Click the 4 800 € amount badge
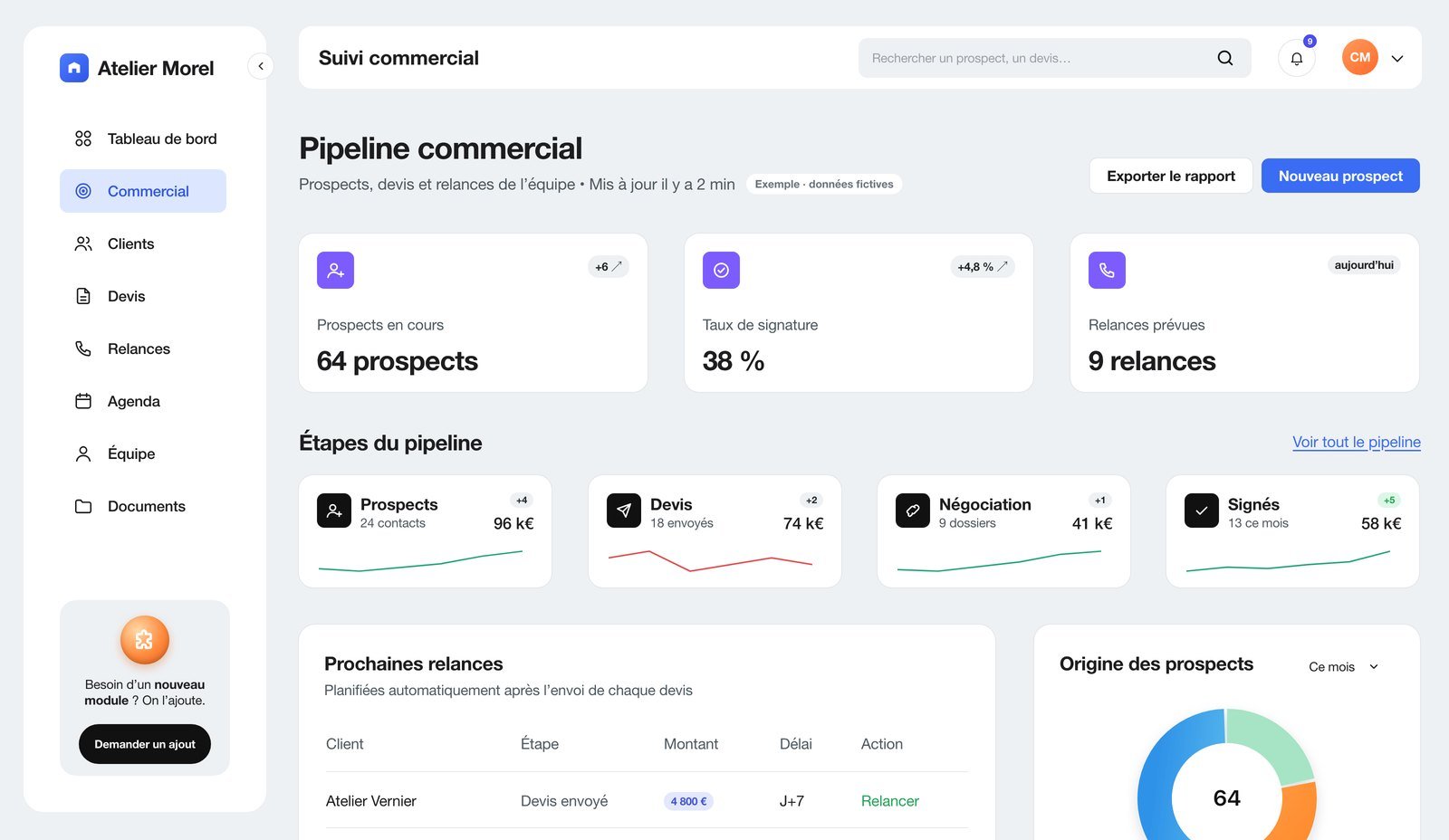 tap(688, 801)
